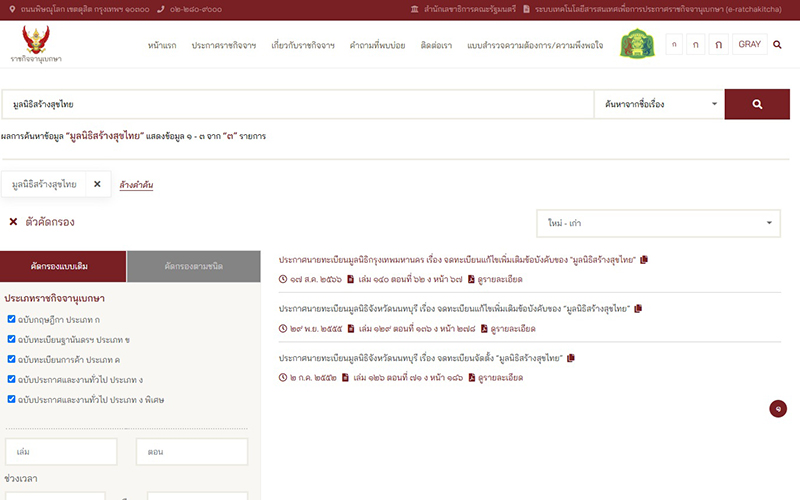The image size is (800, 500).
Task: Copy the second result title with copy icon
Action: click(x=638, y=309)
